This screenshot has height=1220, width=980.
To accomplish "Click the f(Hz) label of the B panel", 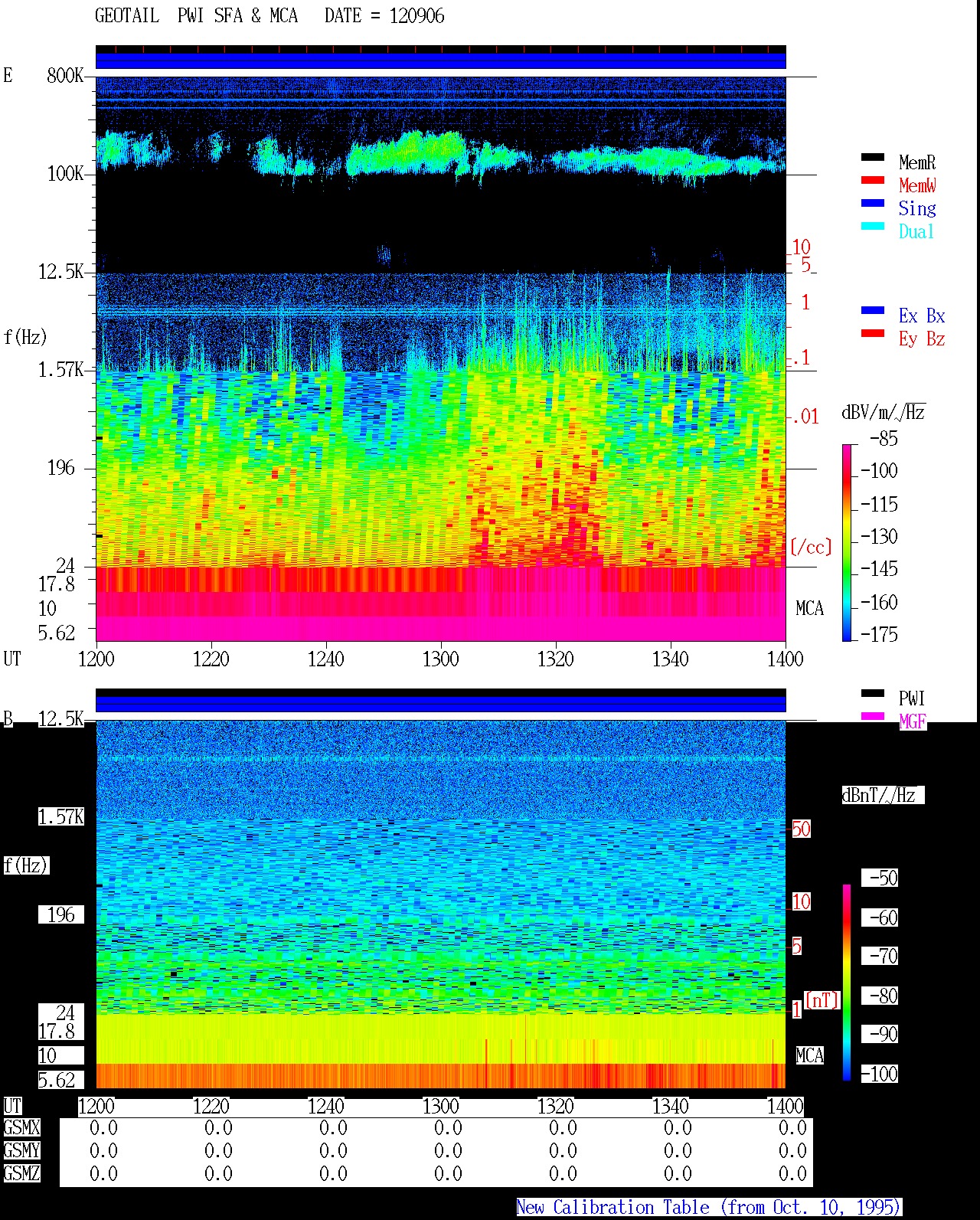I will coord(25,865).
